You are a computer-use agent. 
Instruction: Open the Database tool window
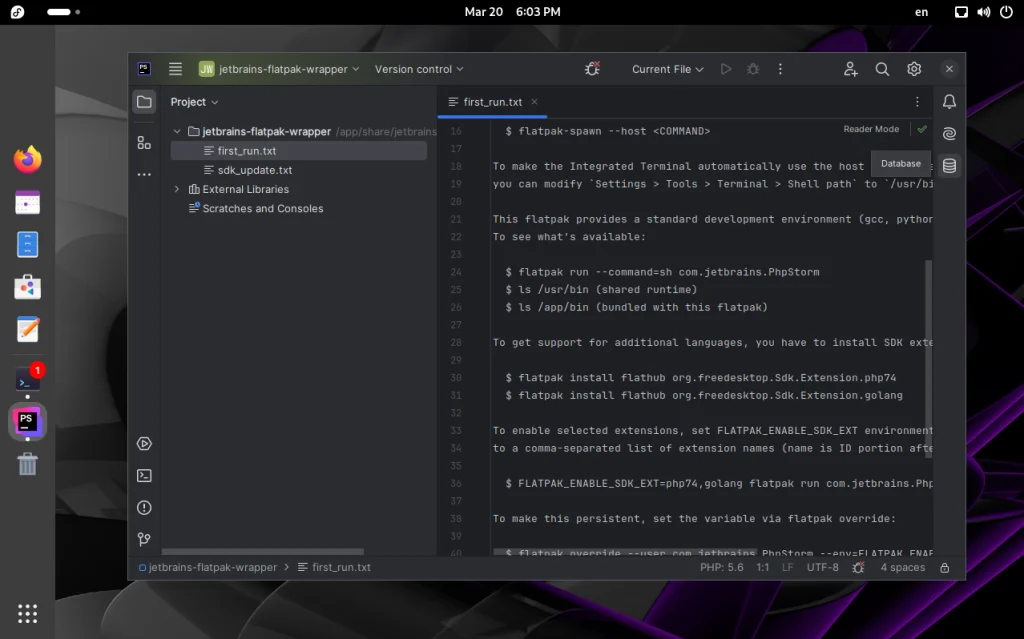click(x=948, y=164)
